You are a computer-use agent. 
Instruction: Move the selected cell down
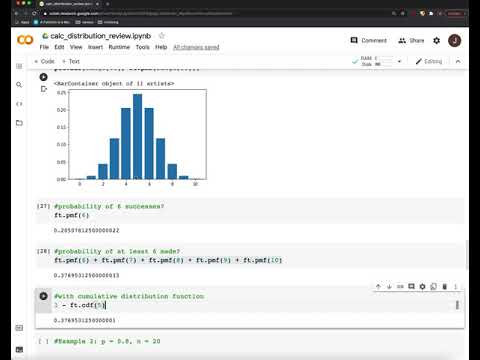pos(389,286)
